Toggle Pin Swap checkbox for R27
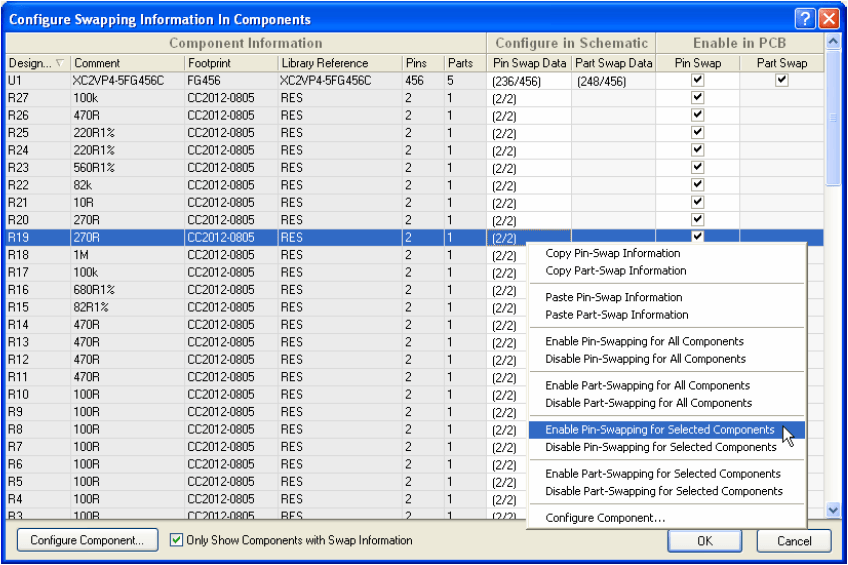The width and height of the screenshot is (848, 565). point(697,97)
